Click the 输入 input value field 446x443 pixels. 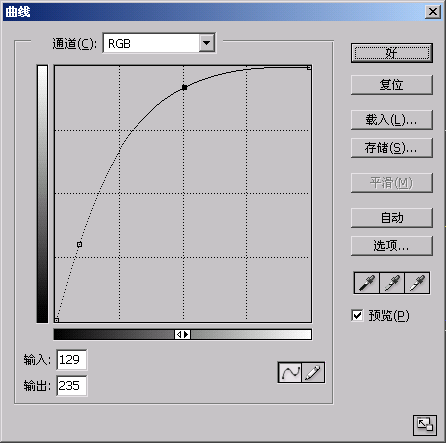[x=72, y=359]
